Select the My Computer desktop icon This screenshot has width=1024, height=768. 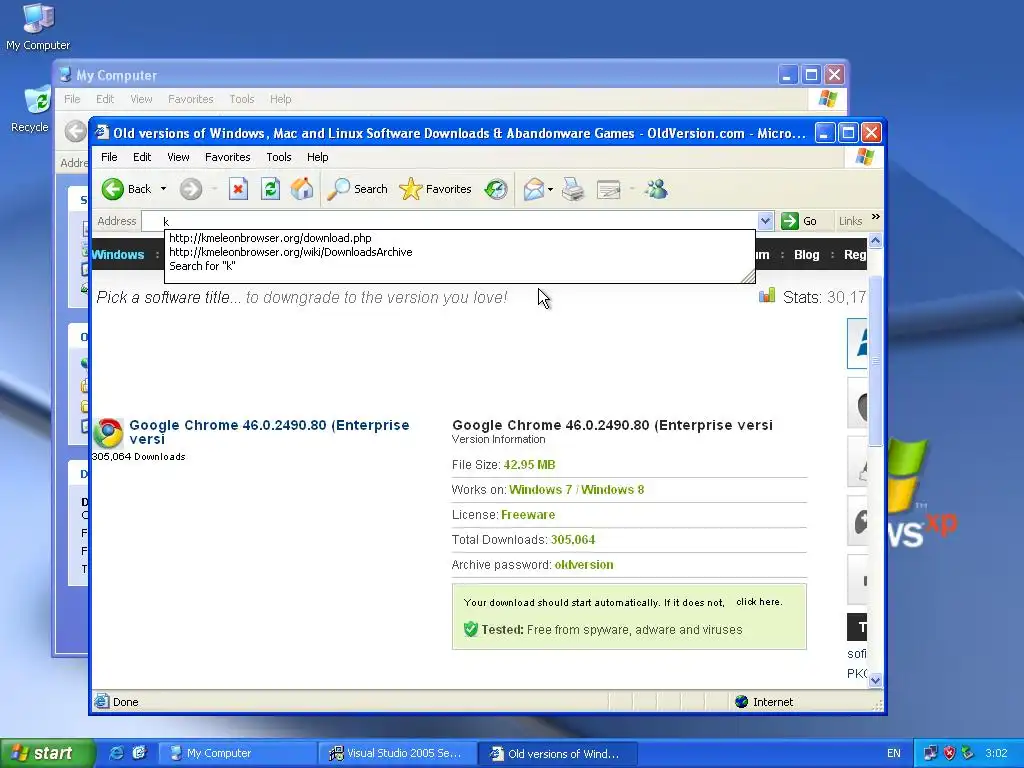click(38, 26)
